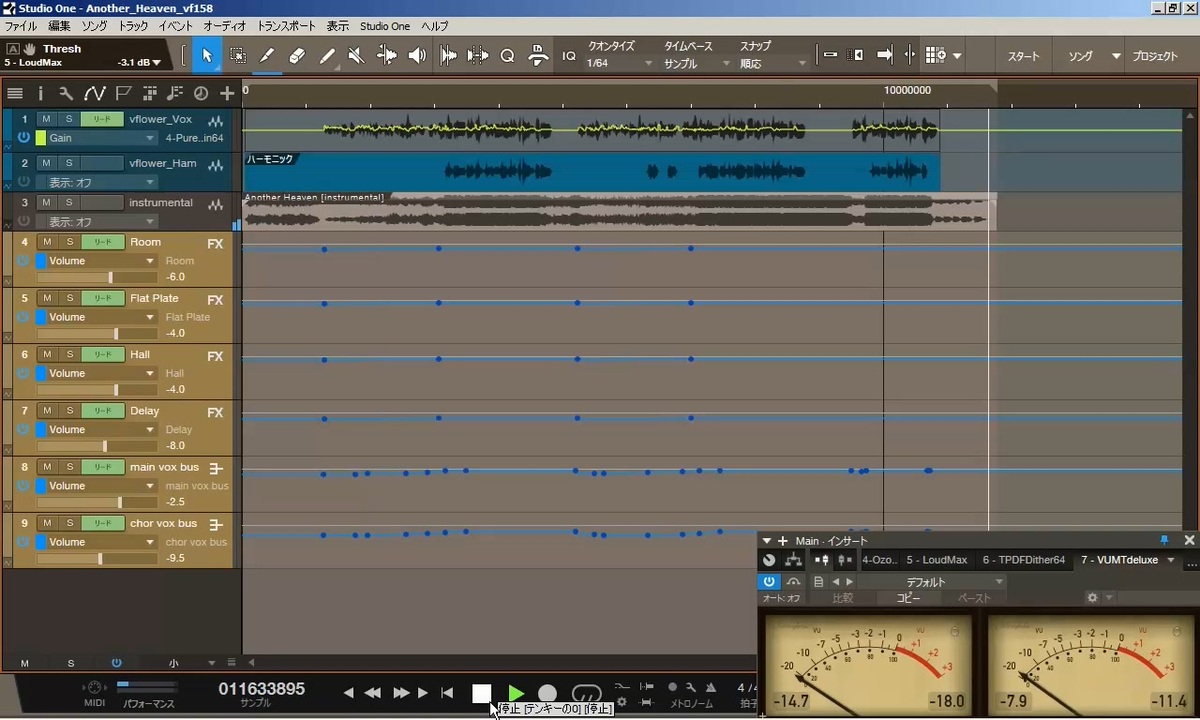Click the add track plus icon
The width and height of the screenshot is (1200, 720).
click(227, 93)
